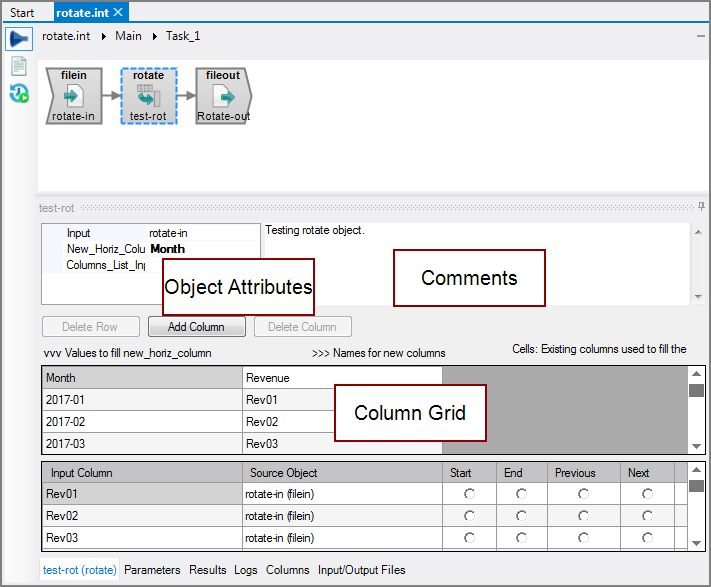Select Next radio button for Rev03

click(647, 538)
